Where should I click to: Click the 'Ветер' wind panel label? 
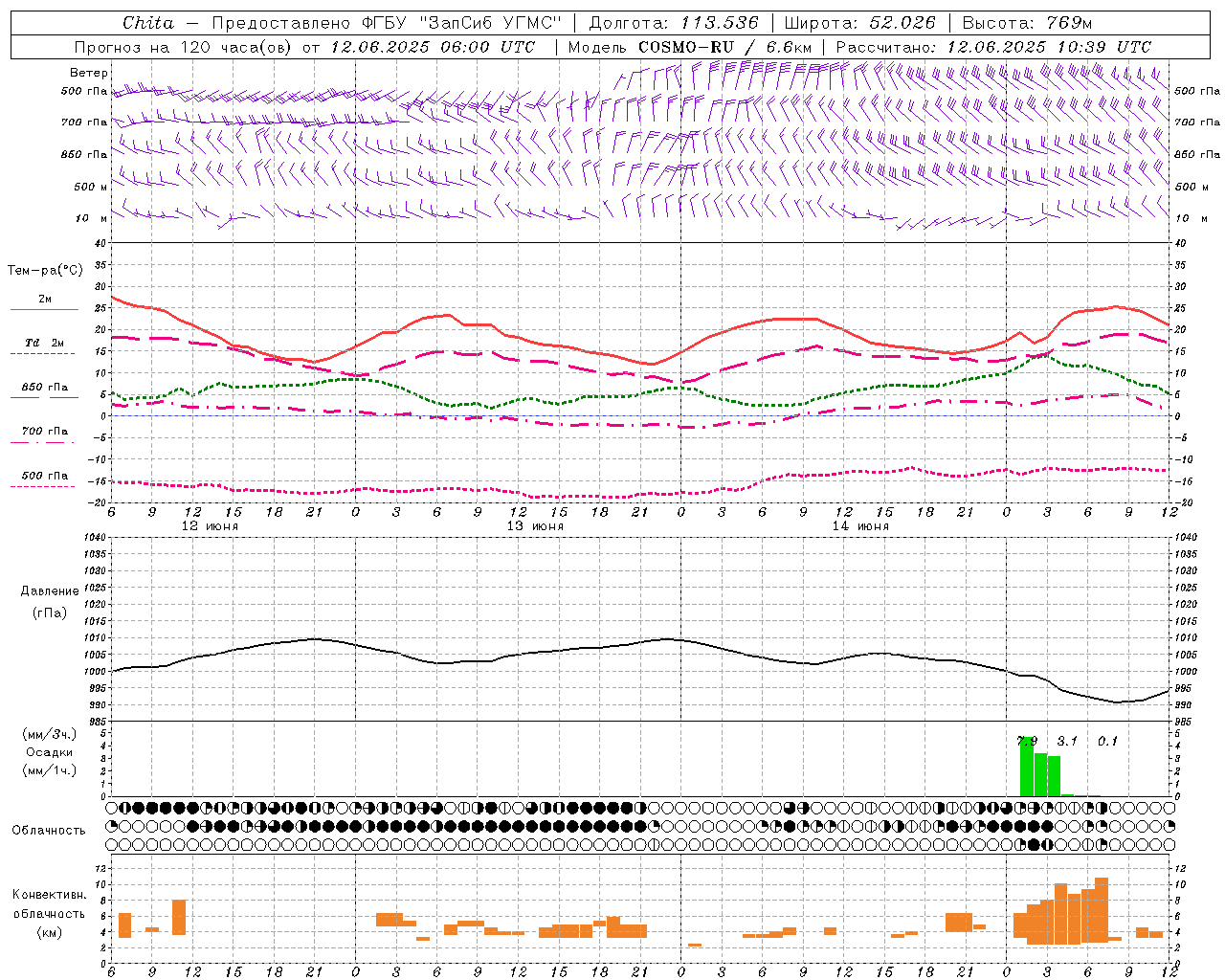(x=89, y=73)
